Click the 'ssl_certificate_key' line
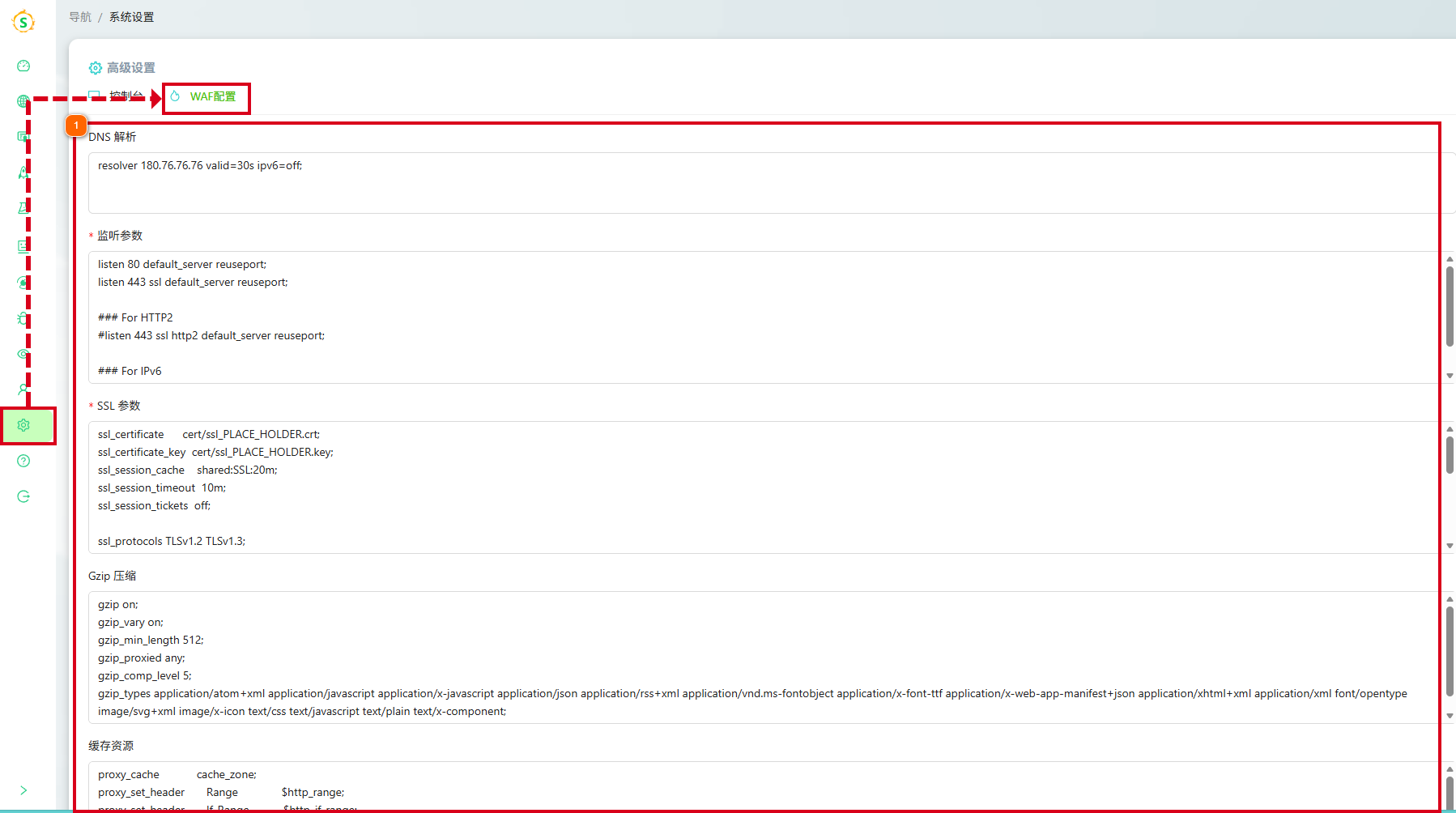The width and height of the screenshot is (1456, 813). (216, 452)
